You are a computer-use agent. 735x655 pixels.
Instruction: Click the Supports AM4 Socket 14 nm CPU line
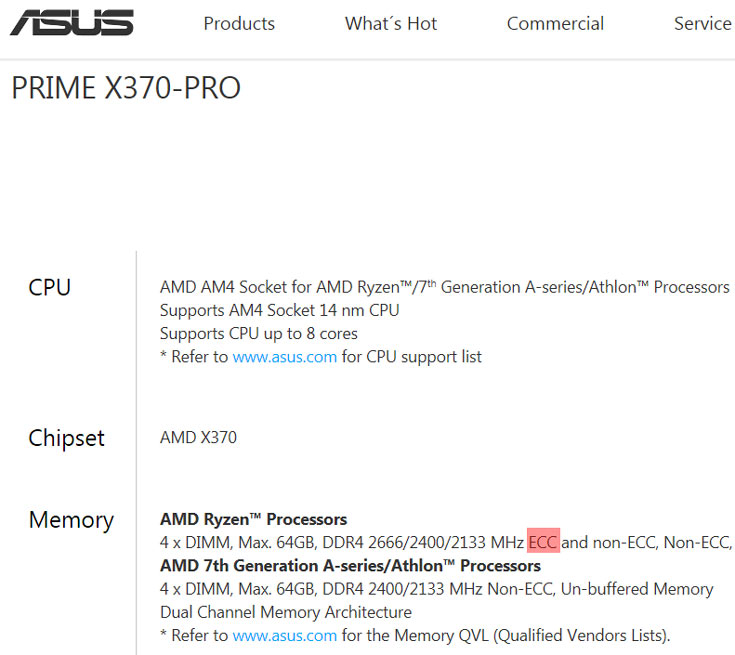(x=279, y=311)
